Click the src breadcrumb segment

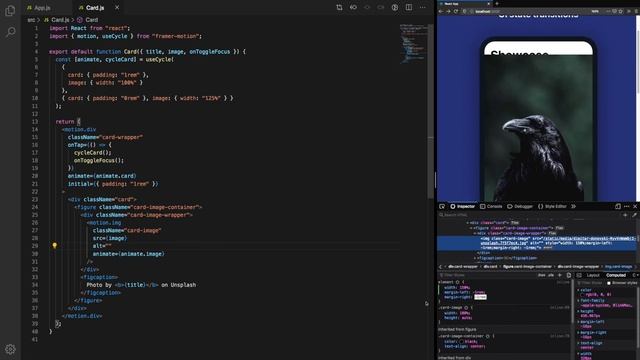(x=31, y=20)
